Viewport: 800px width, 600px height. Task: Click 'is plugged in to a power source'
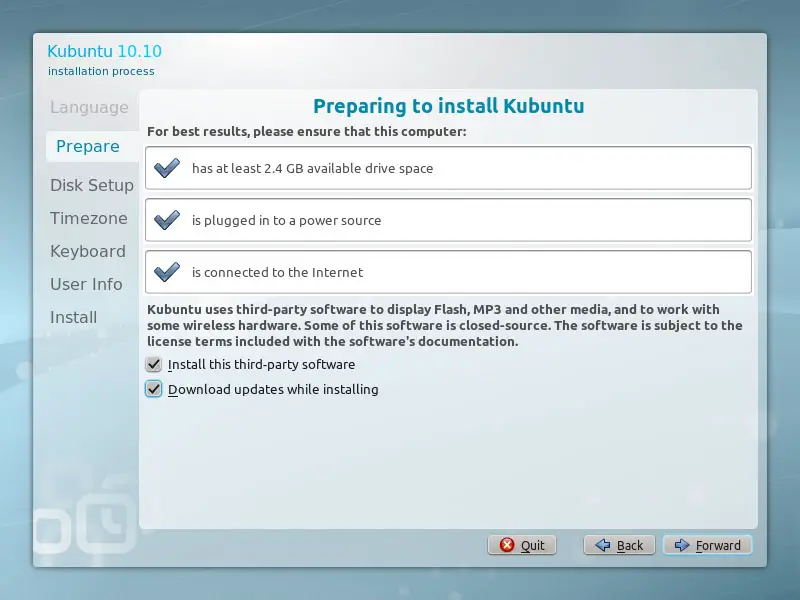(286, 220)
